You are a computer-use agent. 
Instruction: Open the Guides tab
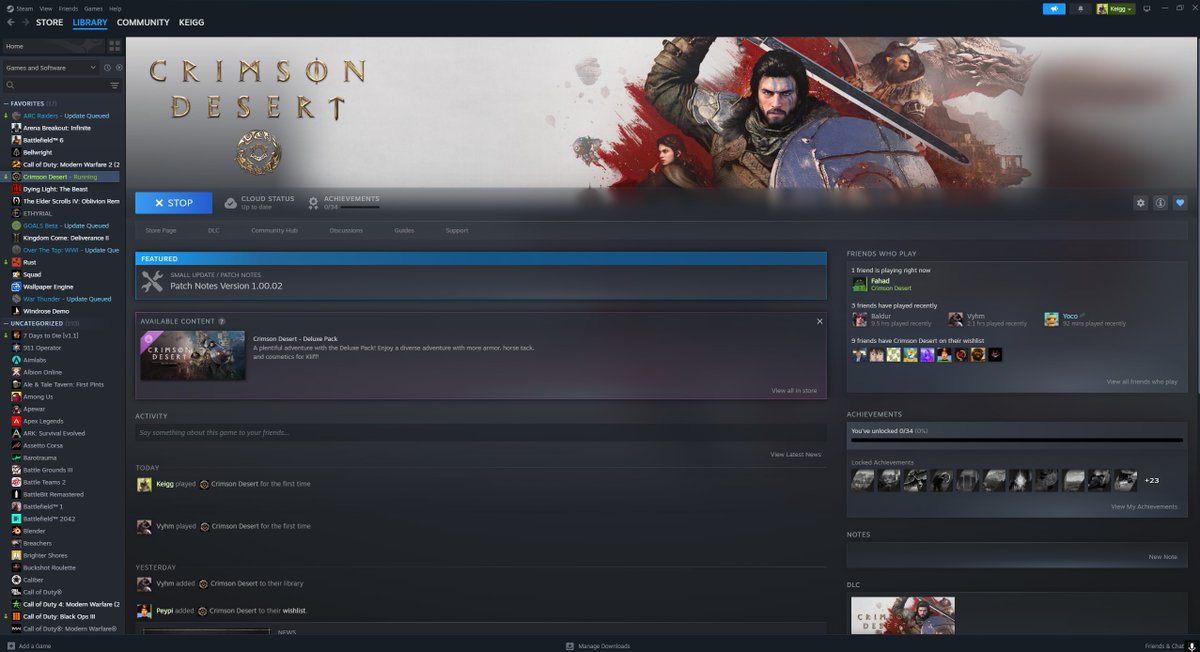click(x=404, y=231)
